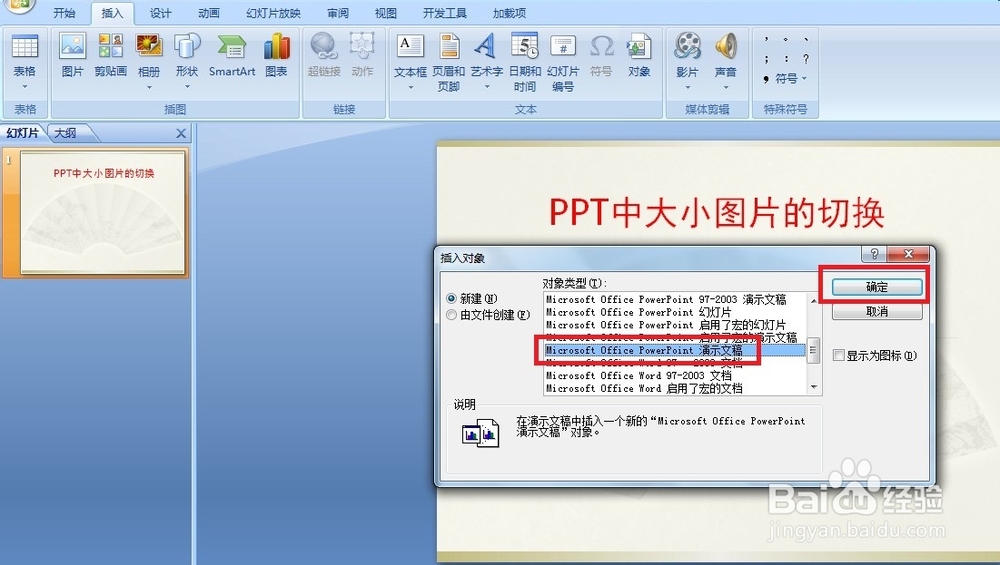Viewport: 1000px width, 565px height.
Task: Switch to the 动画 ribbon tab
Action: pos(209,13)
